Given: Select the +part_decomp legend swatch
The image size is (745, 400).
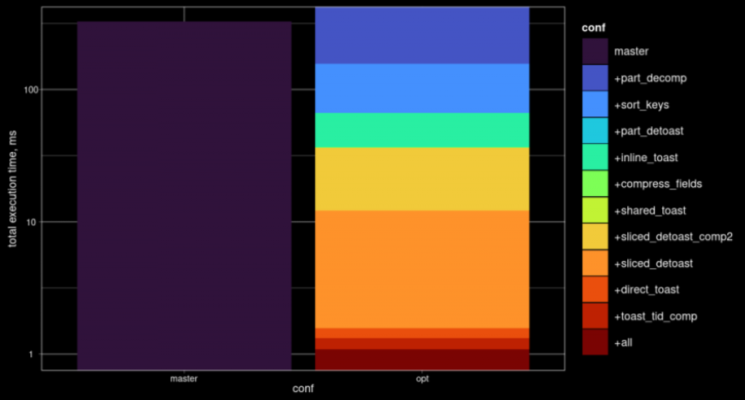Looking at the screenshot, I should [x=596, y=77].
